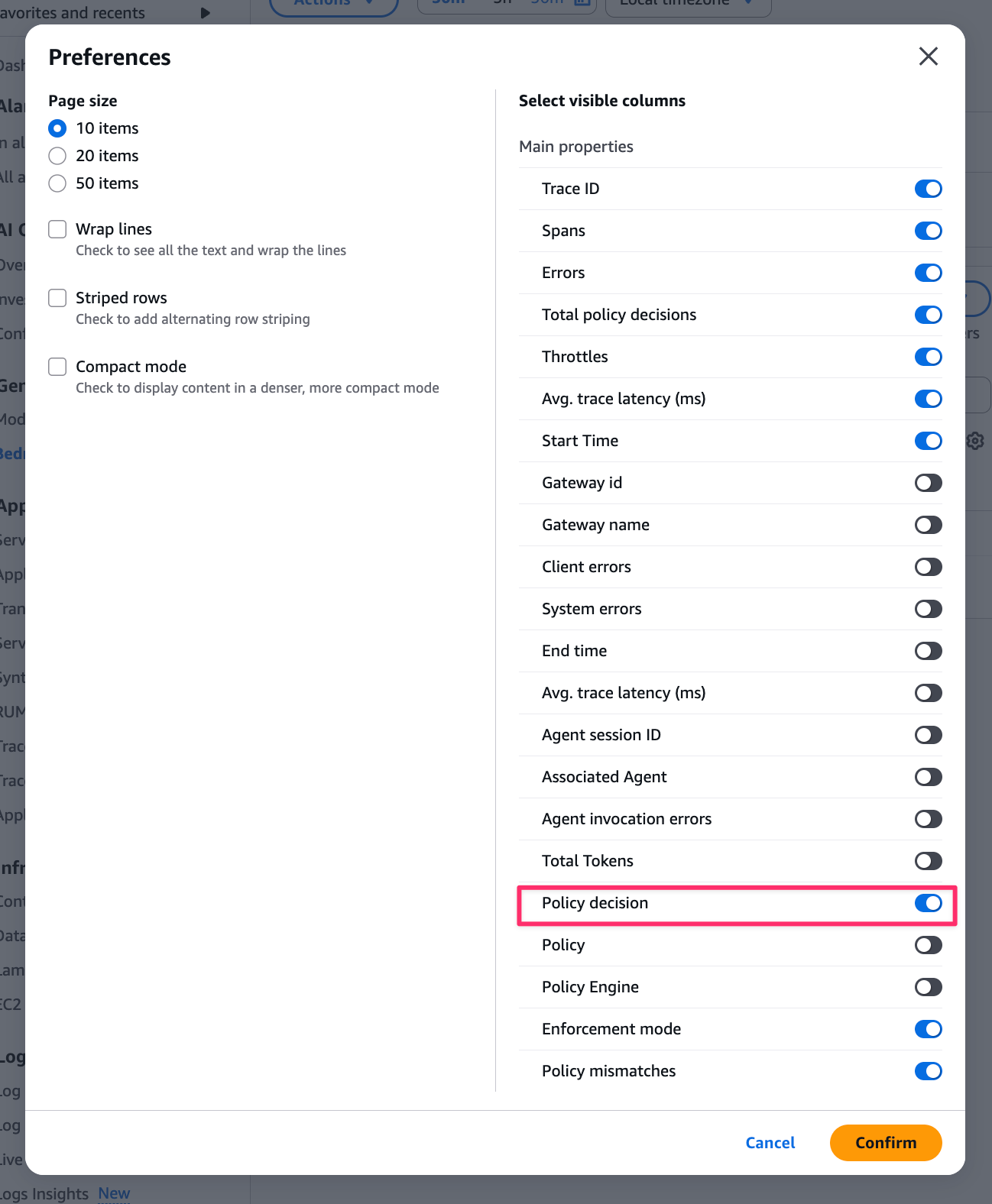
Task: Choose 50 items page size
Action: tap(57, 183)
